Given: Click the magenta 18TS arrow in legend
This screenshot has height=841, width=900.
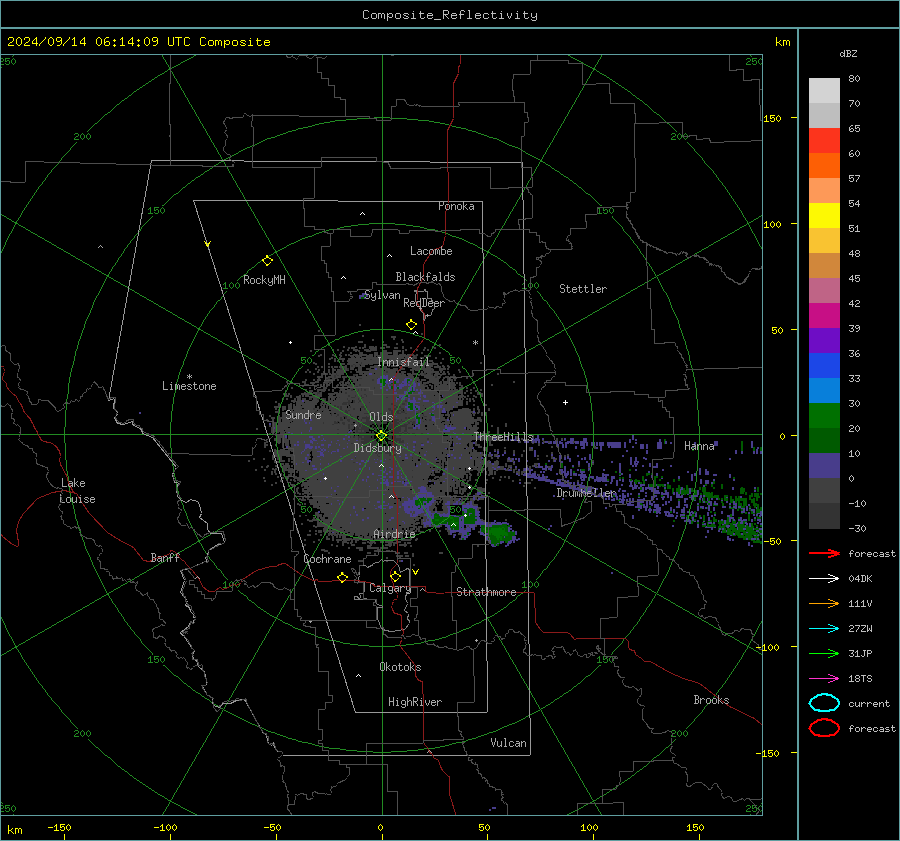Looking at the screenshot, I should pyautogui.click(x=824, y=679).
